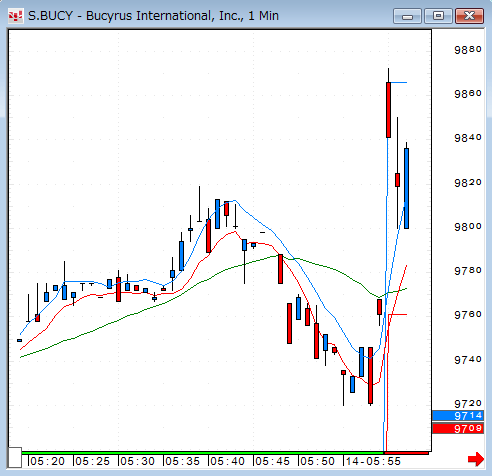Click the 9800 price axis label

(x=468, y=226)
